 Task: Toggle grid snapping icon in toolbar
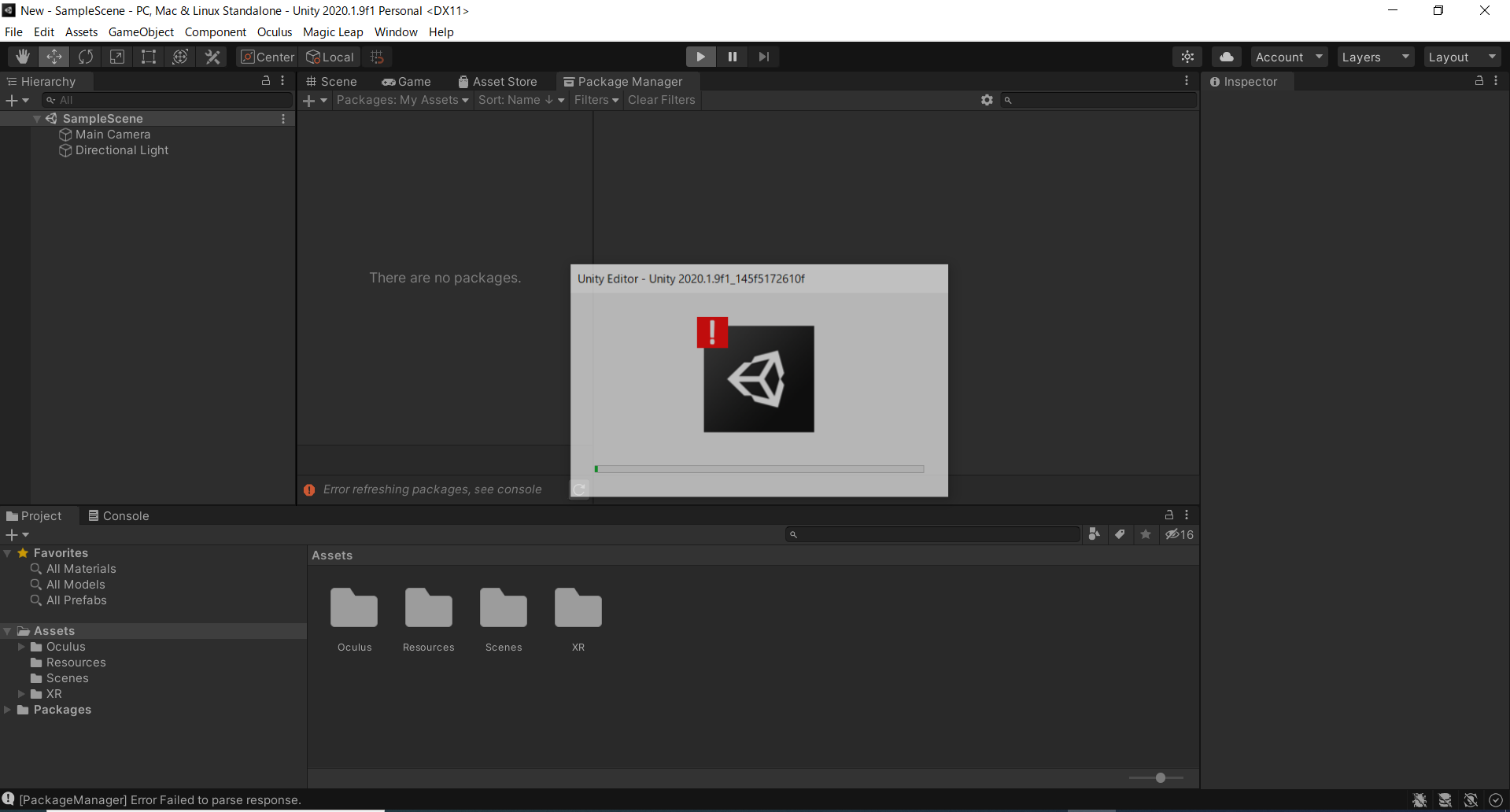[377, 57]
